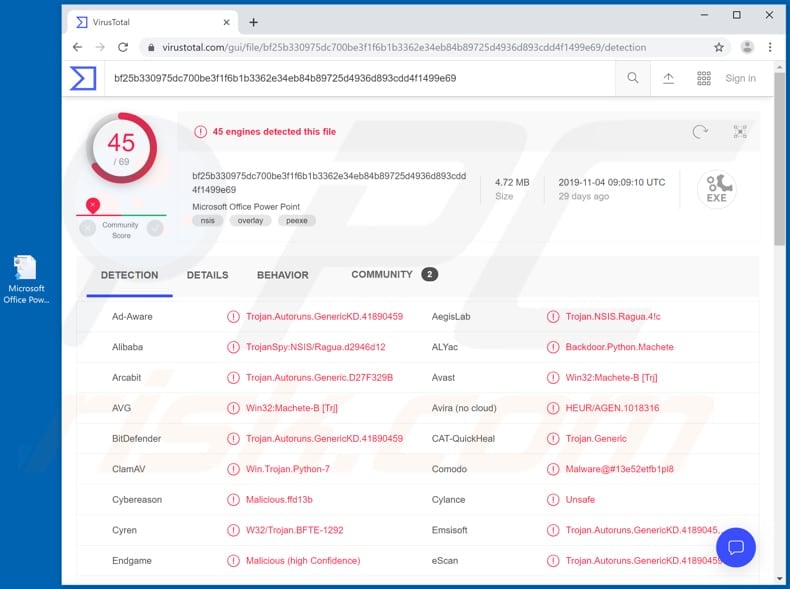Switch to the COMMUNITY tab
Screen dimensions: 790x589
[394, 275]
